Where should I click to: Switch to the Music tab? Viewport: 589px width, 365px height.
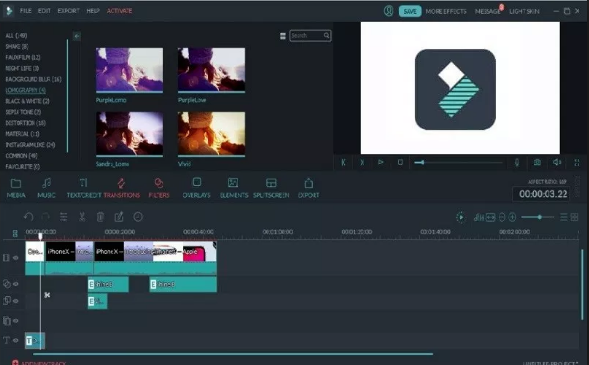[46, 188]
